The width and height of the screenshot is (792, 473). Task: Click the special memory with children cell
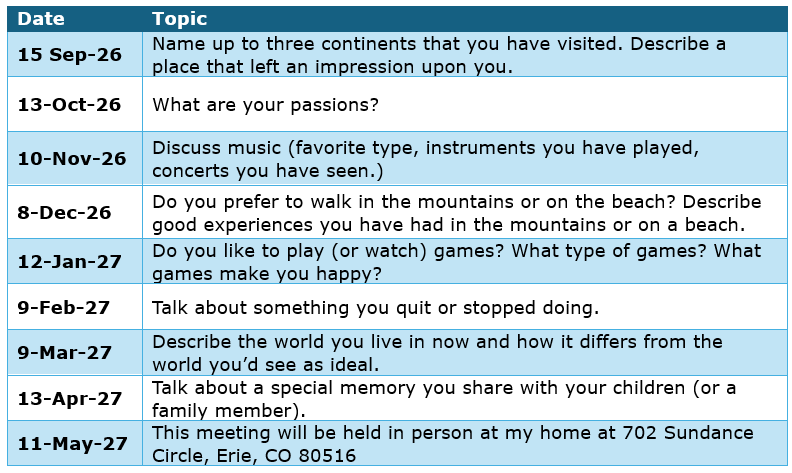tap(465, 398)
